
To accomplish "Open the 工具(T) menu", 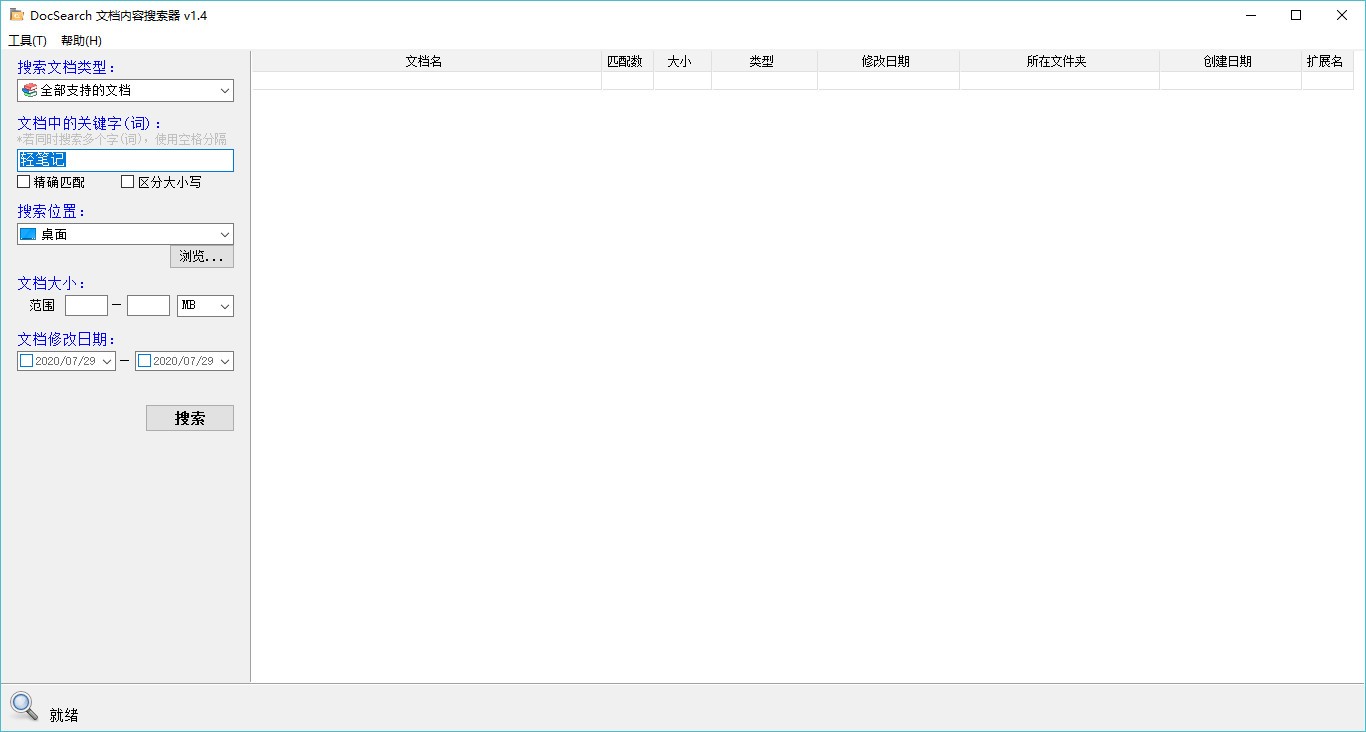I will pos(27,41).
